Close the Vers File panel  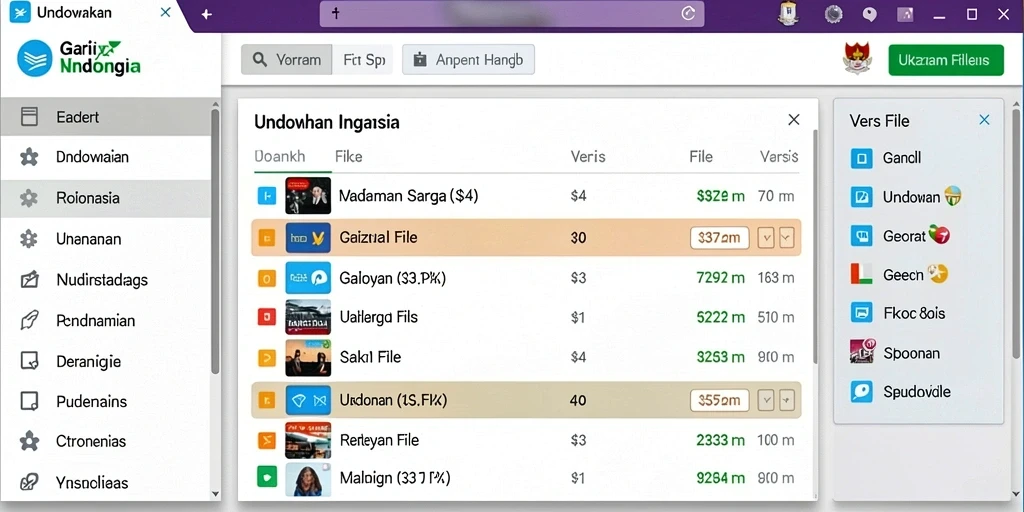pyautogui.click(x=984, y=120)
